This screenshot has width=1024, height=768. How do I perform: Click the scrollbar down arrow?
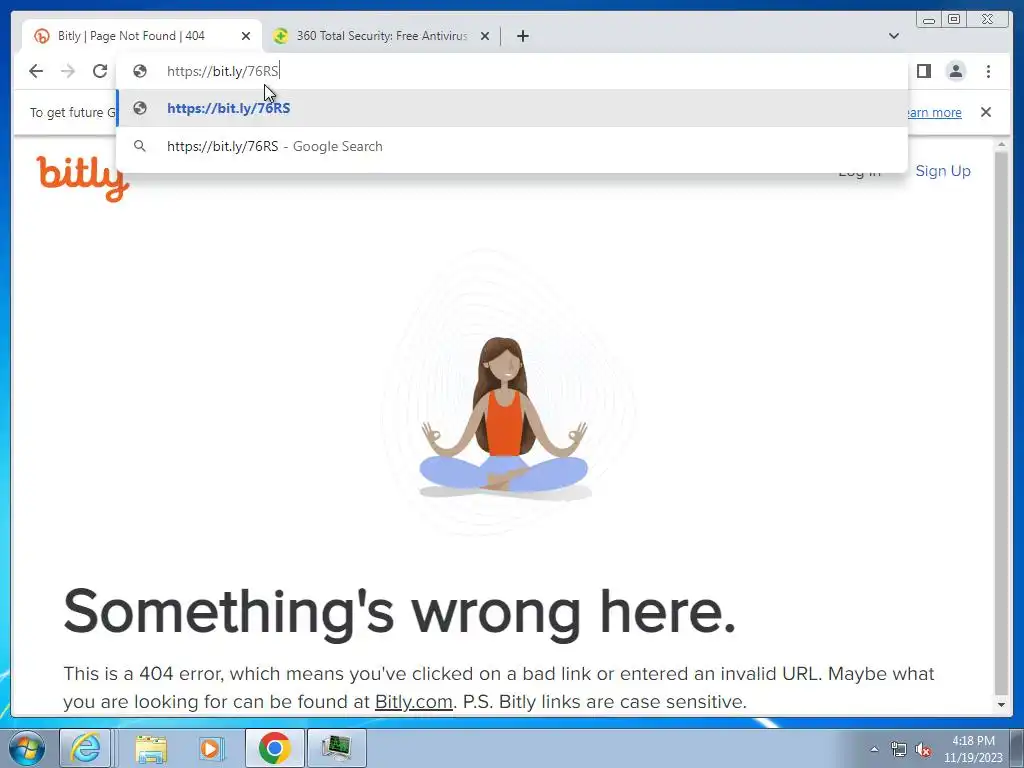coord(1001,705)
